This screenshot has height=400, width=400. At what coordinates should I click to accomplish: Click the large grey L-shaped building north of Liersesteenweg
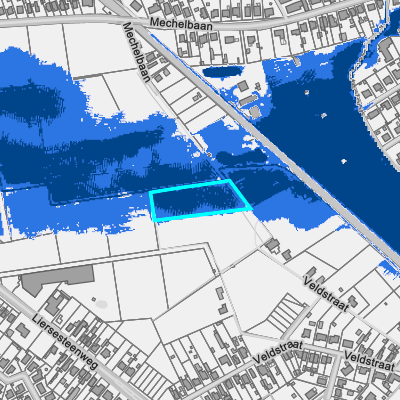57,279
